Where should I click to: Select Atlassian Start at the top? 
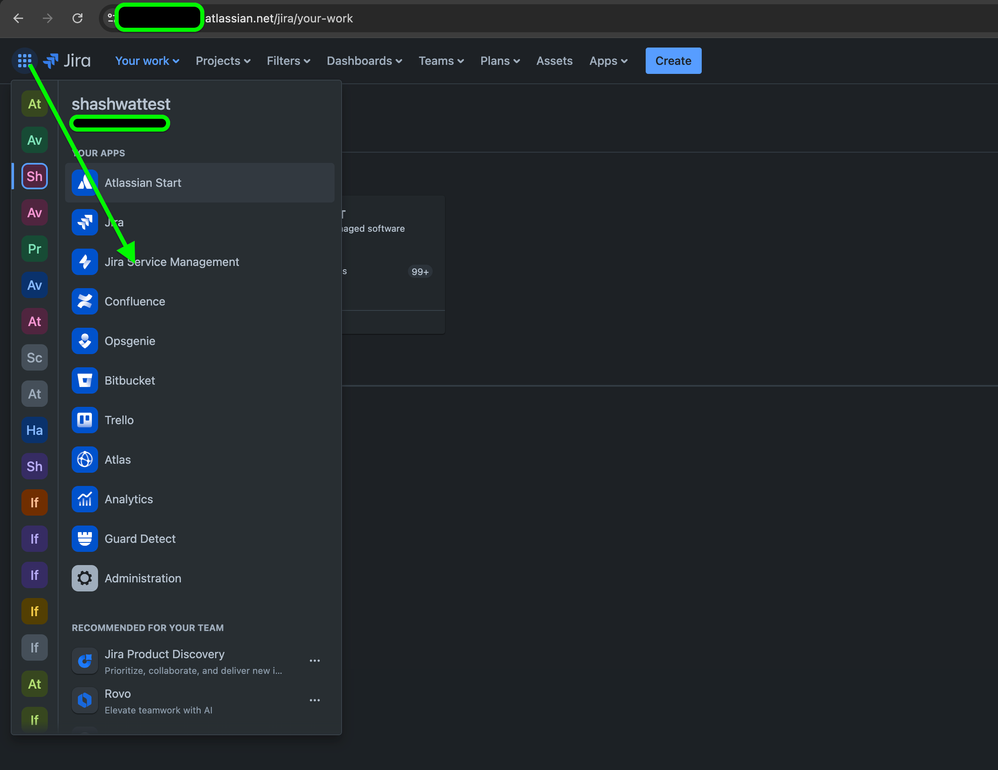(143, 183)
